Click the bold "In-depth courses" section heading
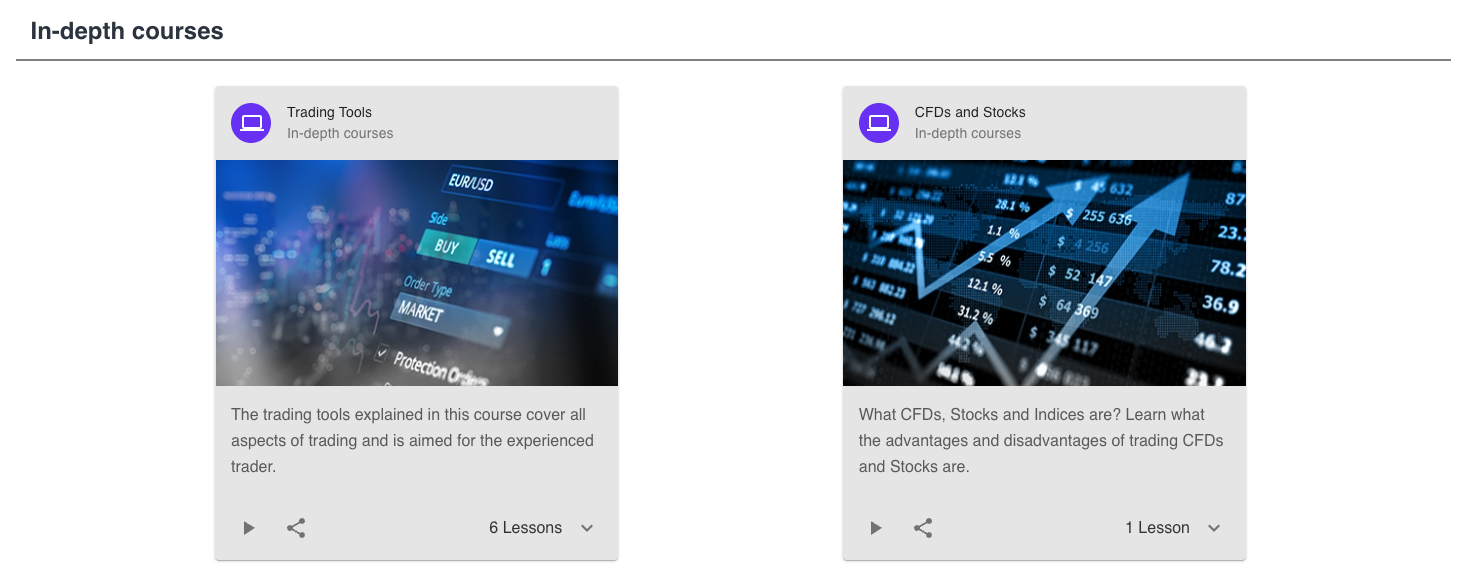Image resolution: width=1469 pixels, height=580 pixels. point(127,31)
